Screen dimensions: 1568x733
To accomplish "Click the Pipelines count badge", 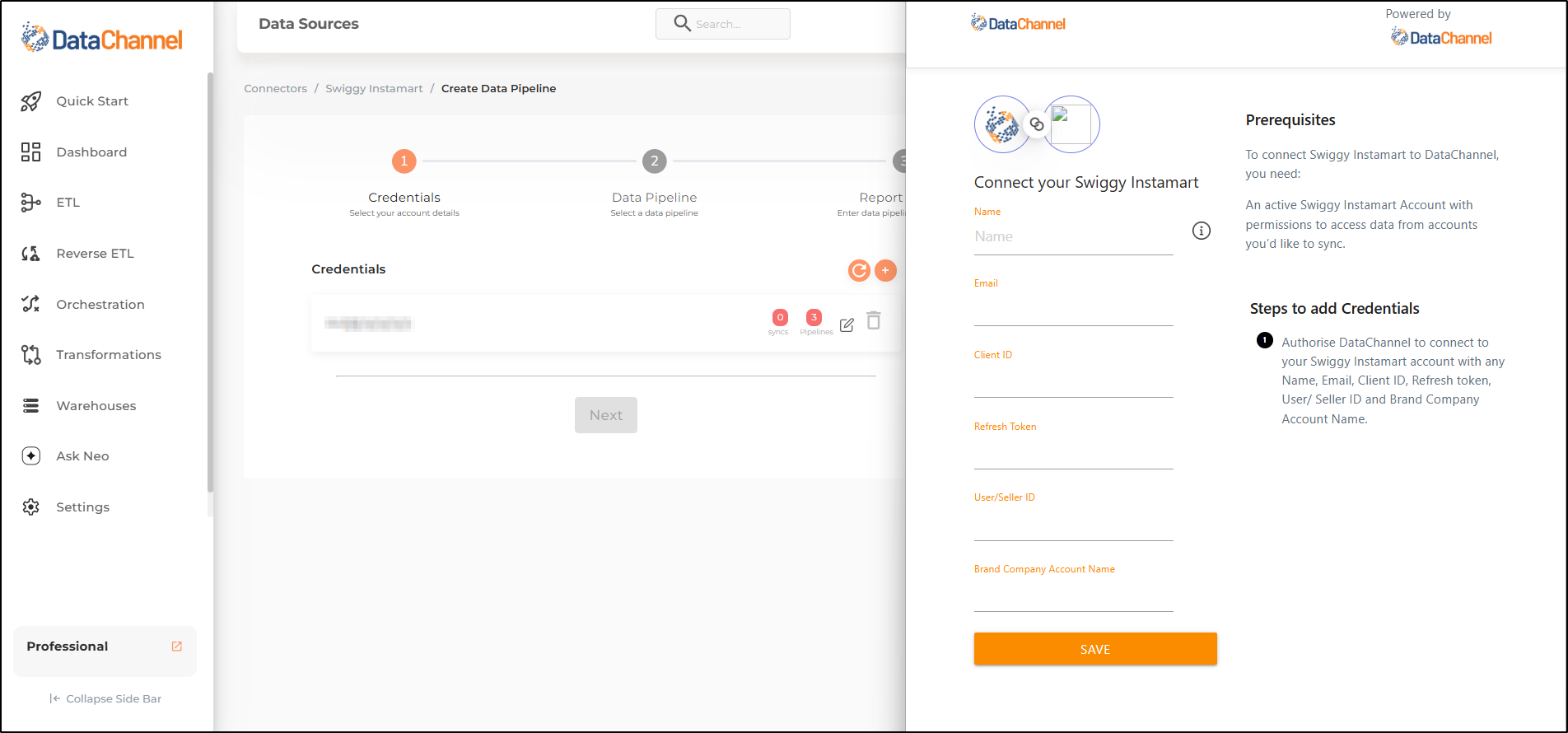I will pos(814,317).
